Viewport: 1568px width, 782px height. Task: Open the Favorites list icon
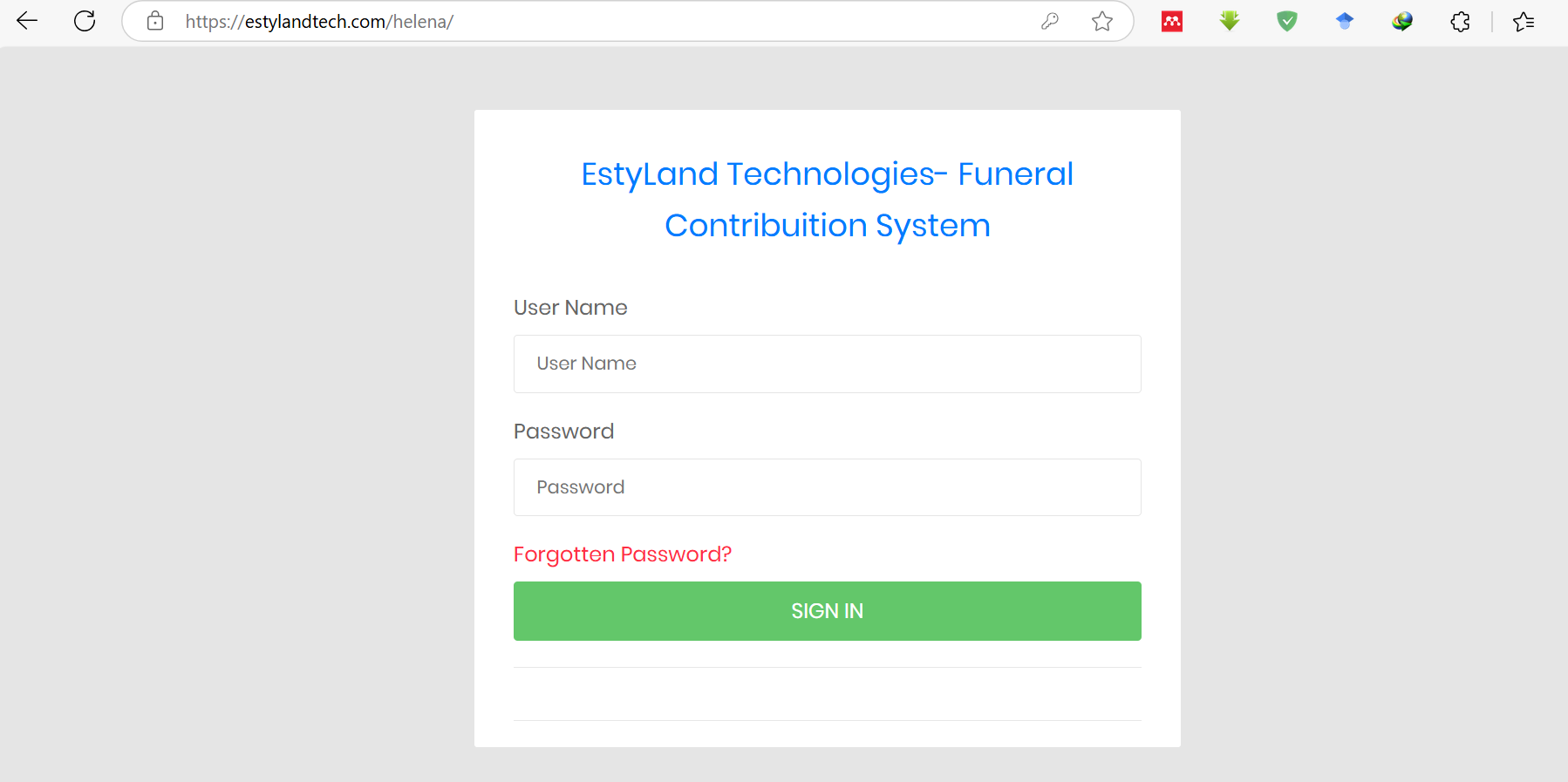tap(1524, 21)
